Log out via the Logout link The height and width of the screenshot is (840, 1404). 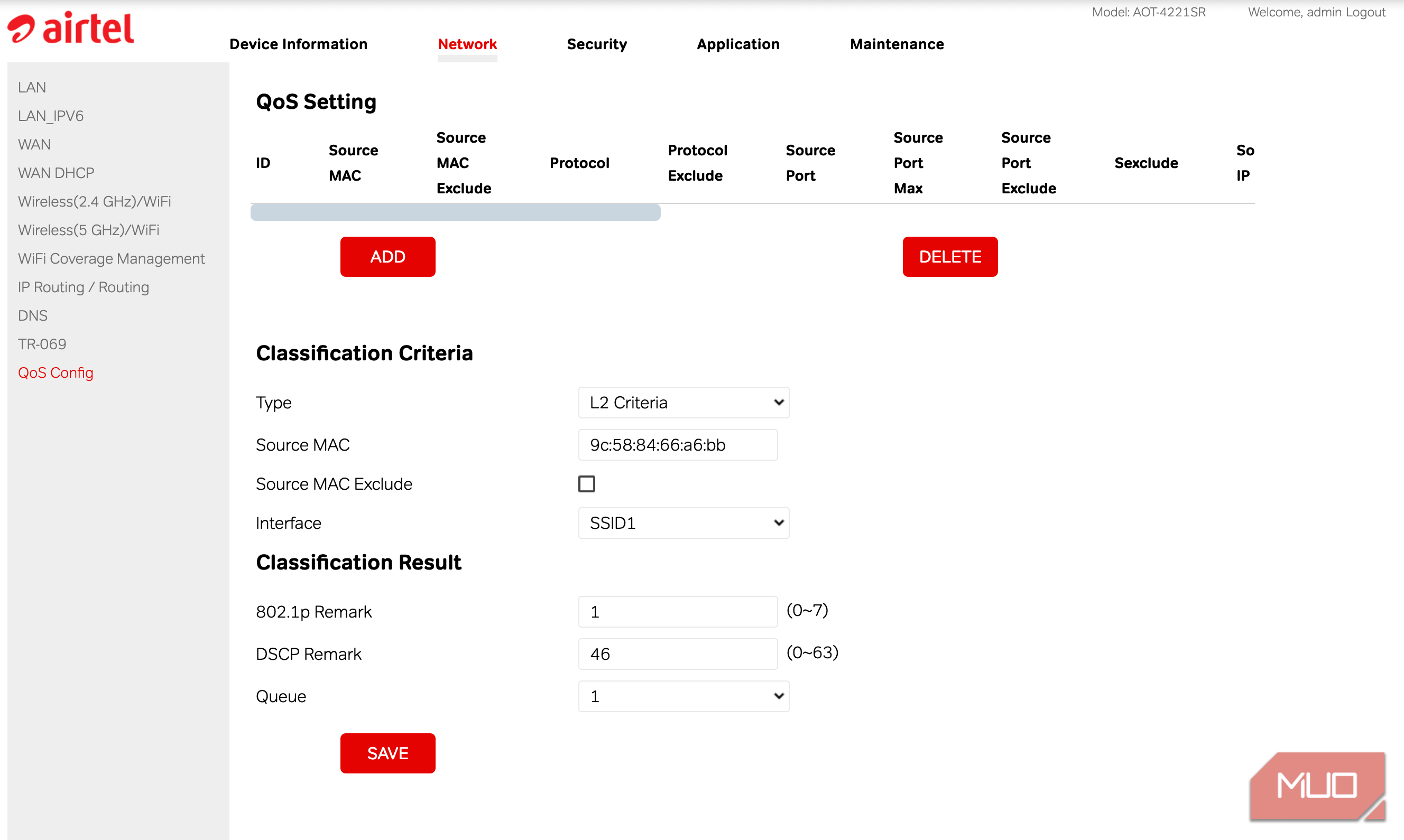click(1365, 12)
